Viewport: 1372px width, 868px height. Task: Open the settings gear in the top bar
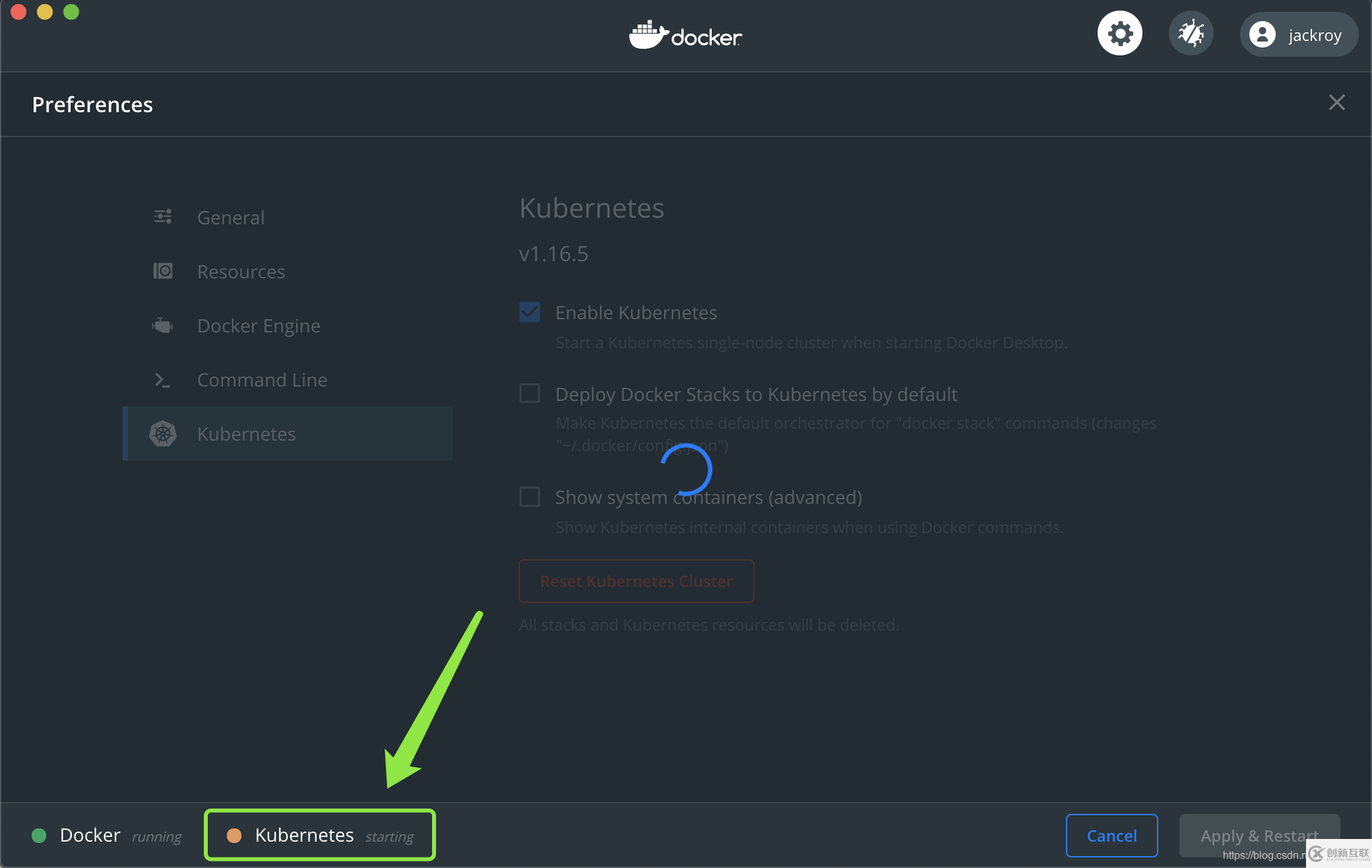(1119, 32)
